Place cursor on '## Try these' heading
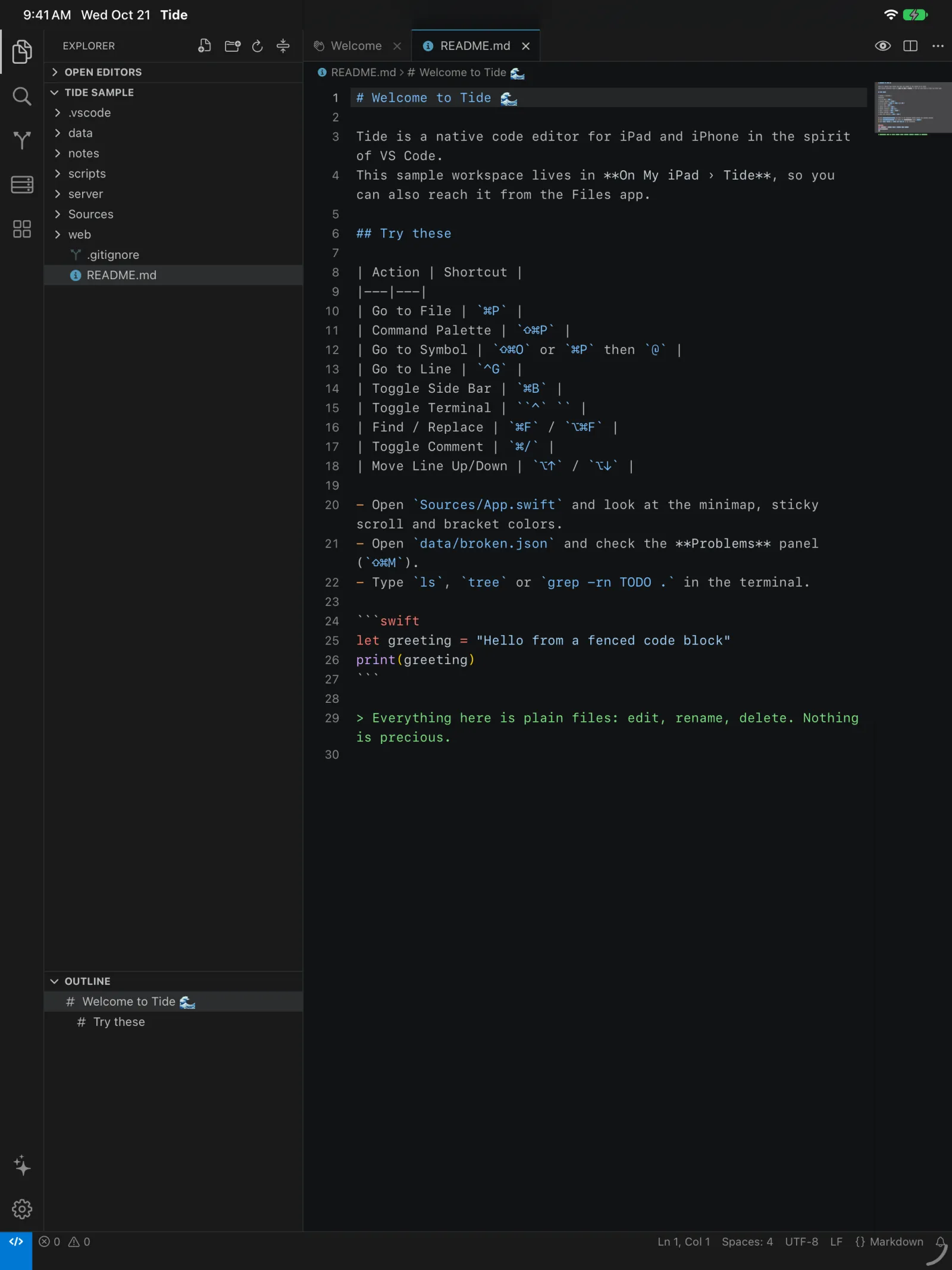This screenshot has width=952, height=1270. click(403, 233)
